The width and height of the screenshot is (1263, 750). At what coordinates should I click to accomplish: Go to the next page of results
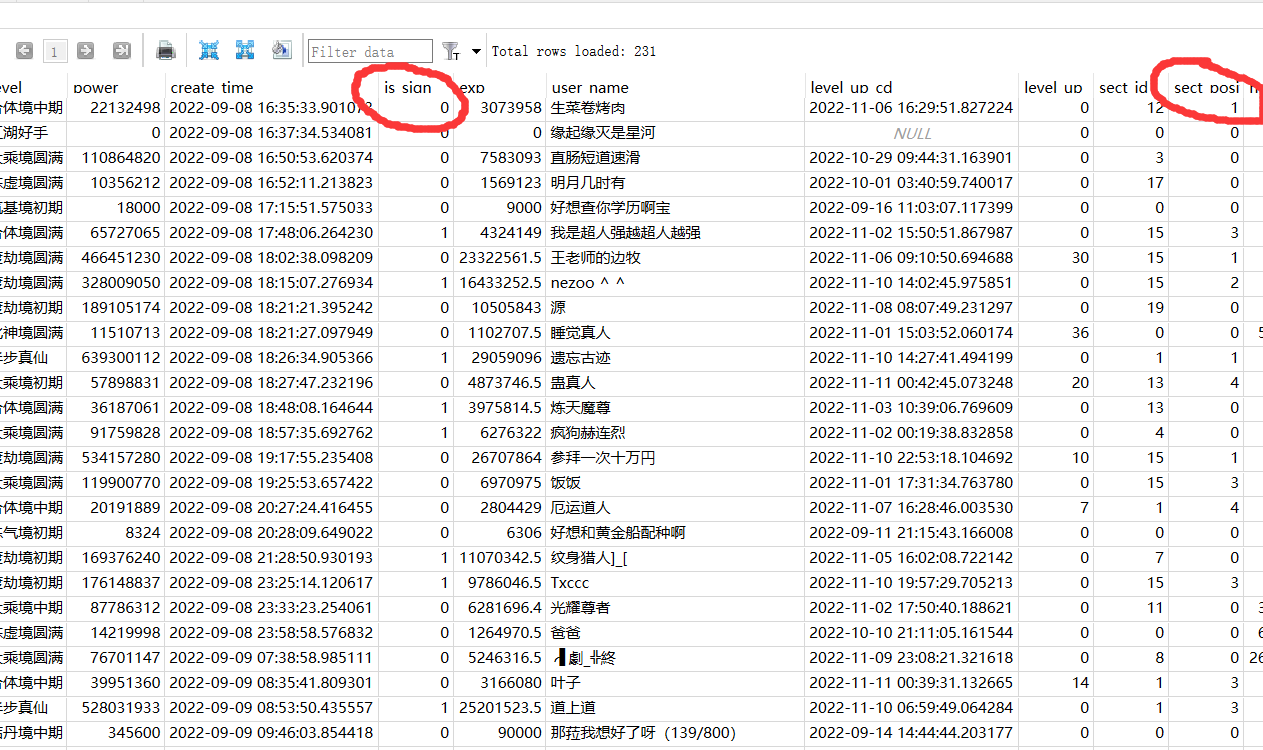86,50
